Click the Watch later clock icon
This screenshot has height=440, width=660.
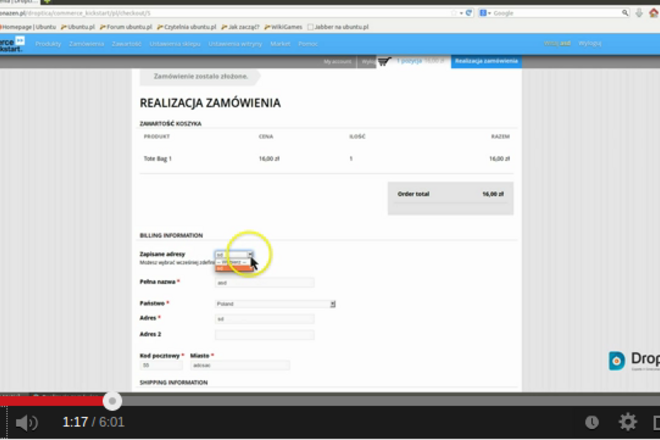pyautogui.click(x=592, y=422)
